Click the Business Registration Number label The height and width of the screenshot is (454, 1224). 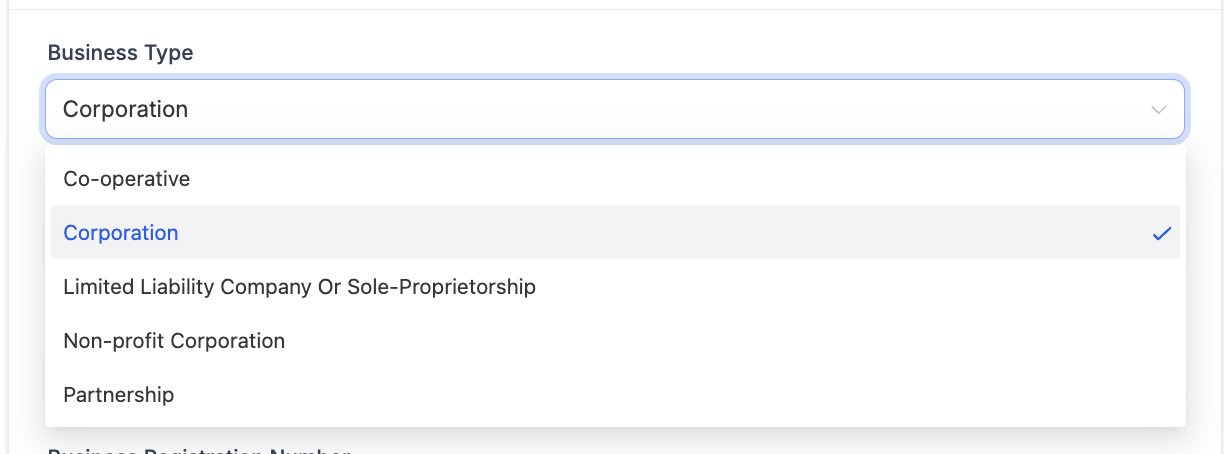point(199,450)
